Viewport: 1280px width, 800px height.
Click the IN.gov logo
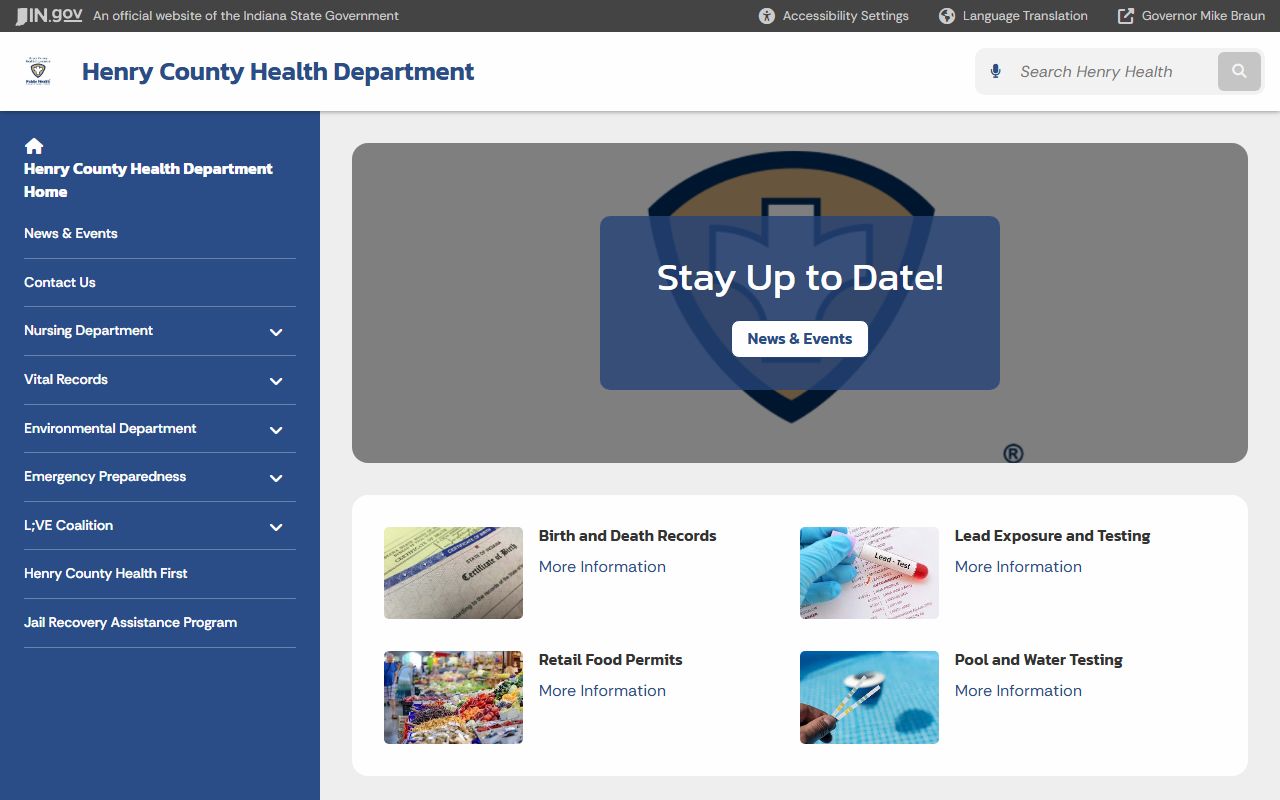(x=49, y=16)
